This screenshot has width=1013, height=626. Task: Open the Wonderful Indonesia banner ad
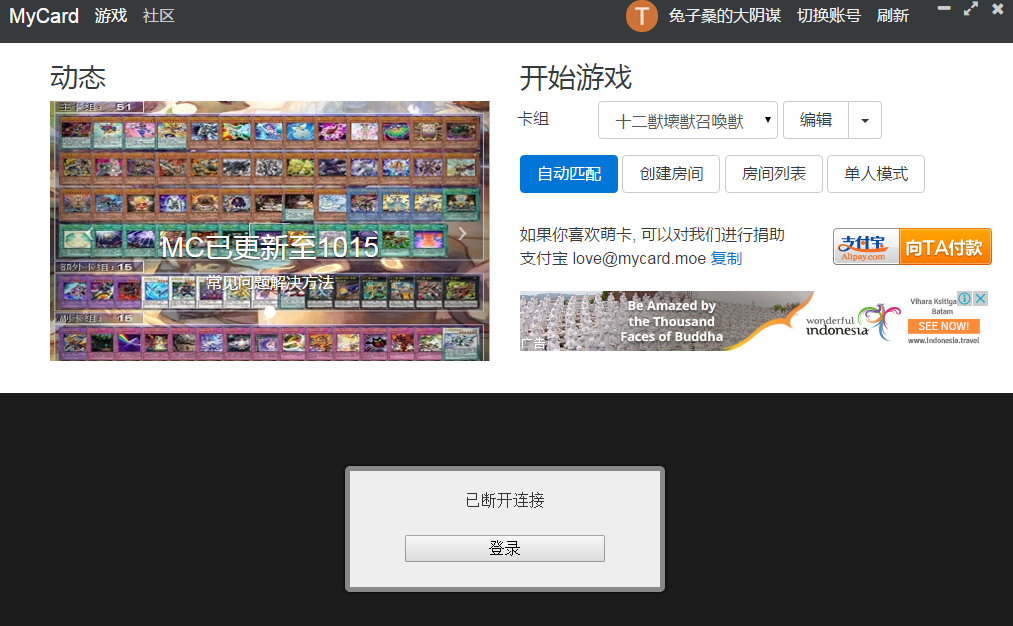click(x=754, y=321)
